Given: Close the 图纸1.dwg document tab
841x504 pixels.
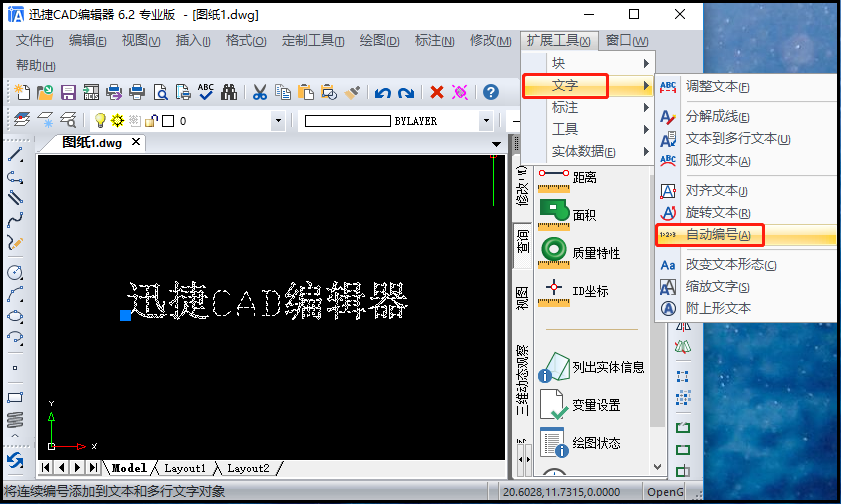Looking at the screenshot, I should point(136,142).
